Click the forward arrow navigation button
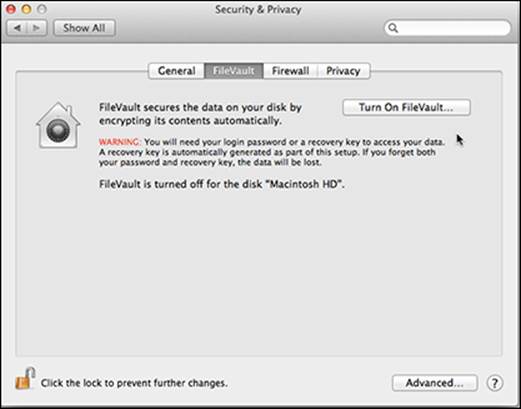 click(37, 28)
